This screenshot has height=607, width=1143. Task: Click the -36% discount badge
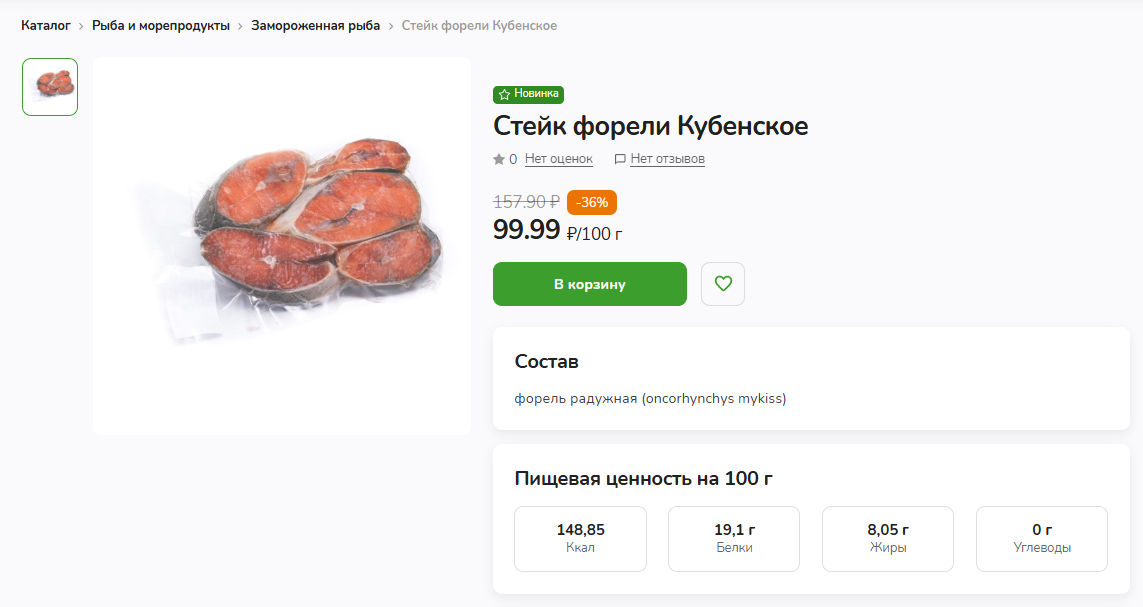pyautogui.click(x=592, y=203)
